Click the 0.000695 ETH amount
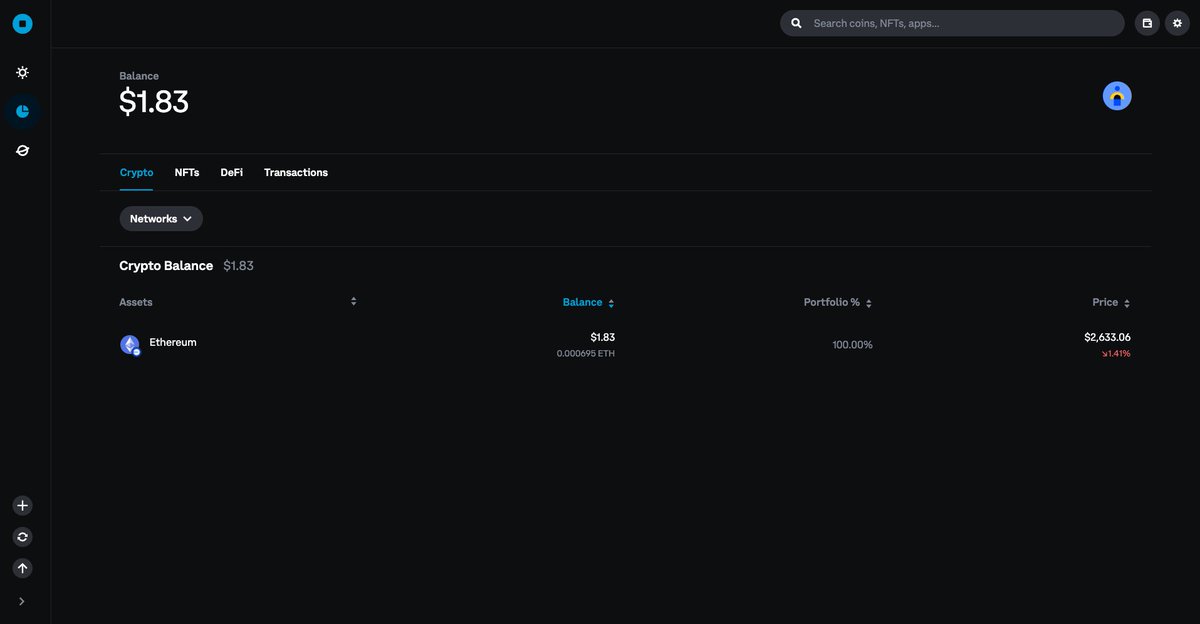 (x=586, y=354)
